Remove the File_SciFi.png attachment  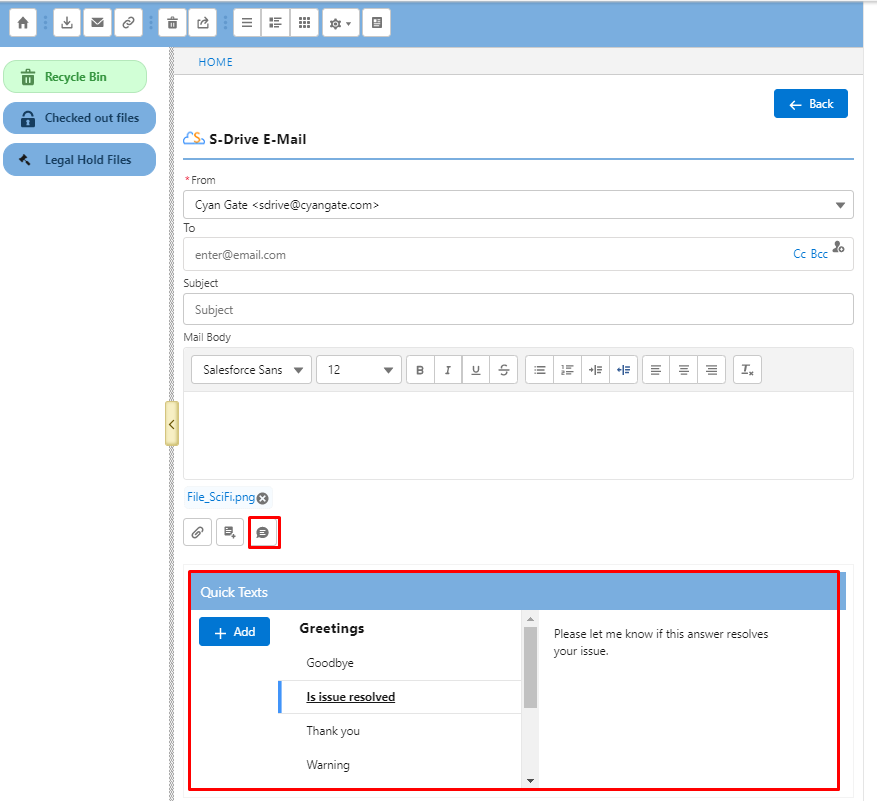(262, 498)
